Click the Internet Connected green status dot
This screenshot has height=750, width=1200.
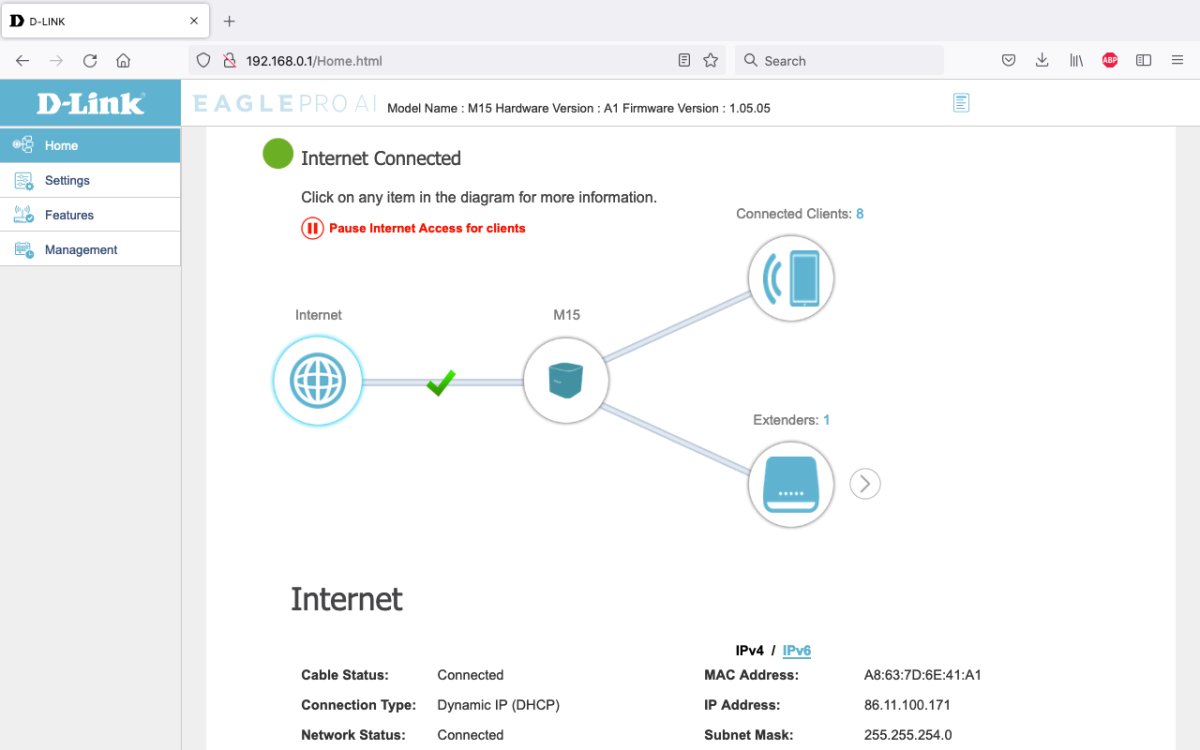coord(278,154)
